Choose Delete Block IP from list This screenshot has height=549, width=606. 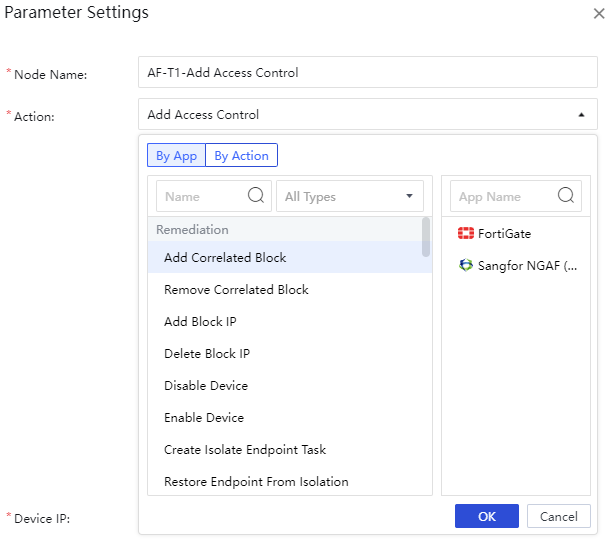[207, 354]
